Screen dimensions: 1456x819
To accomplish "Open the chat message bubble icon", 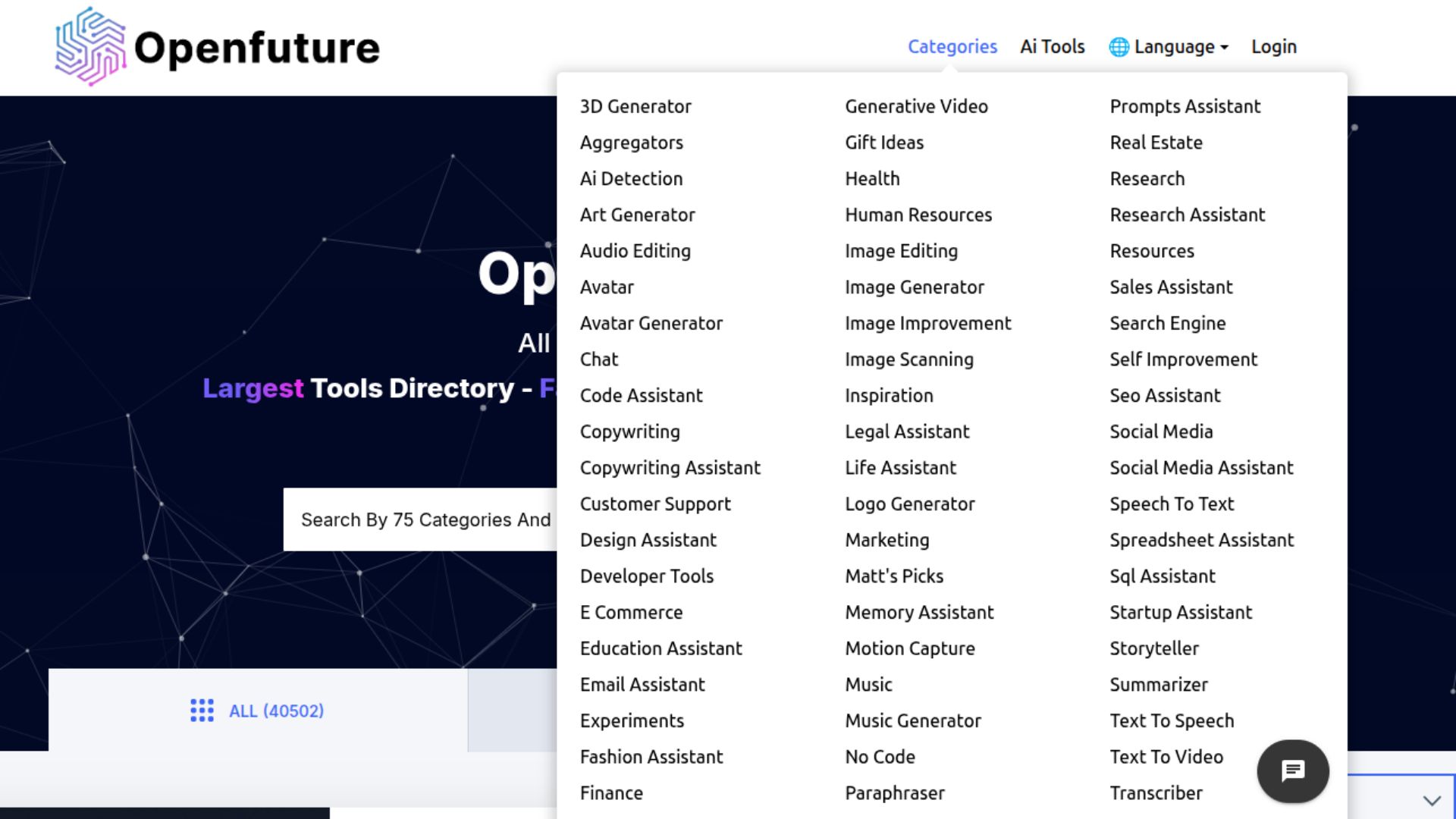I will [1293, 771].
